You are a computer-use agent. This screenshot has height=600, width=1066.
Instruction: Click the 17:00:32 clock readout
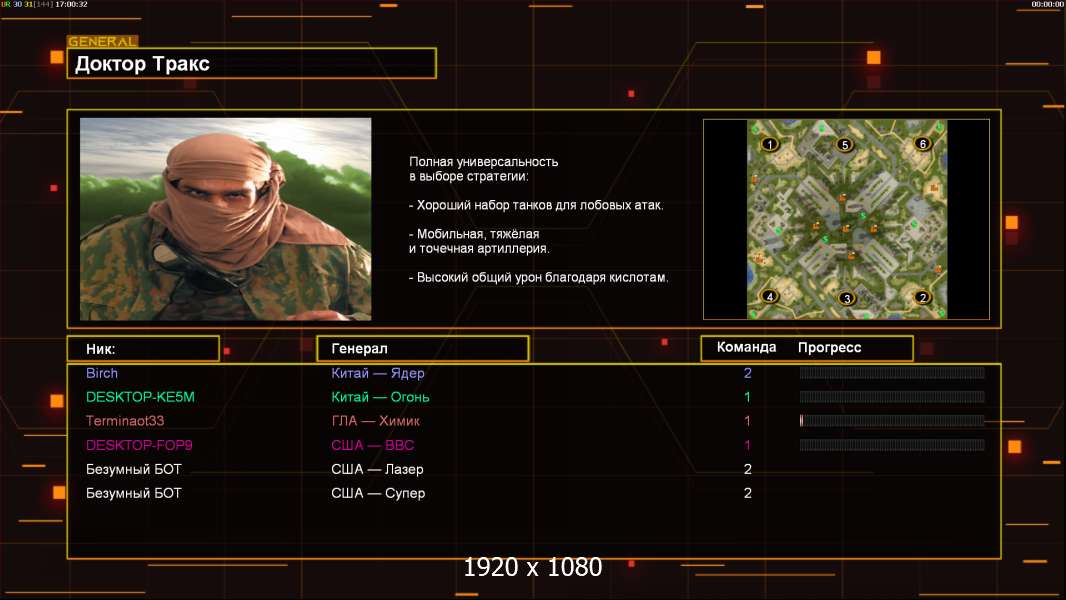click(71, 4)
